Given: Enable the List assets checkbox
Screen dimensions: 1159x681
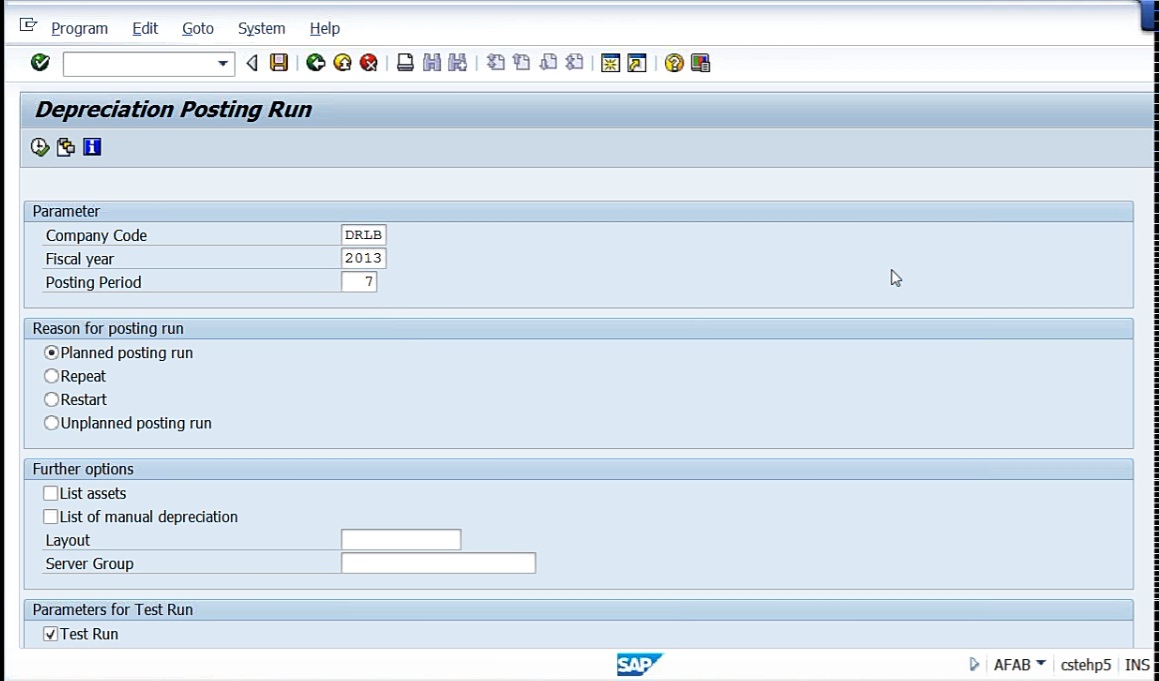Looking at the screenshot, I should coord(50,493).
